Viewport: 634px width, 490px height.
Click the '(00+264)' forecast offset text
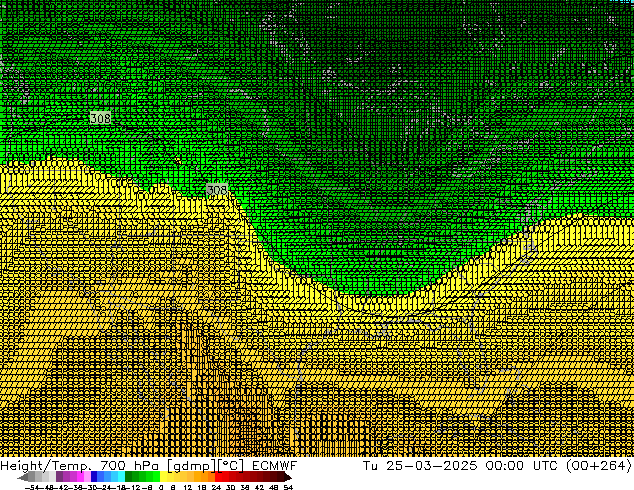pos(599,466)
